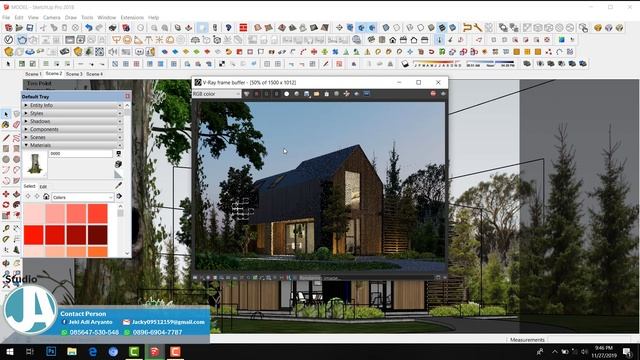
Task: Click the color swatches vertical scrollbar
Action: click(x=120, y=230)
